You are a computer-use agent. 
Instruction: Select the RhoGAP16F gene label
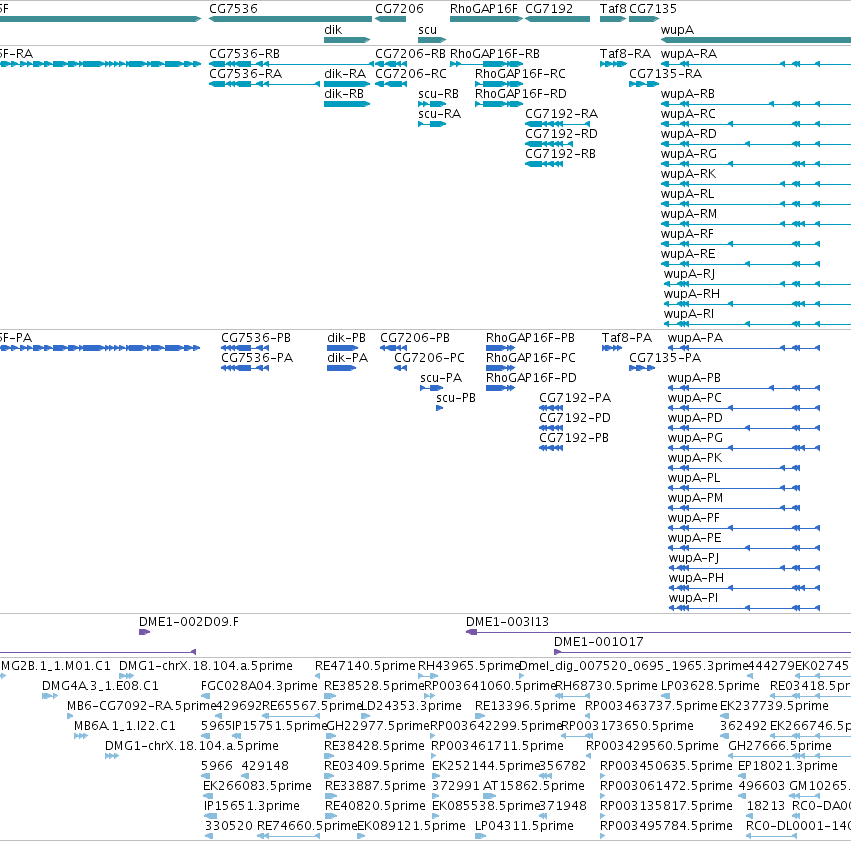[484, 9]
